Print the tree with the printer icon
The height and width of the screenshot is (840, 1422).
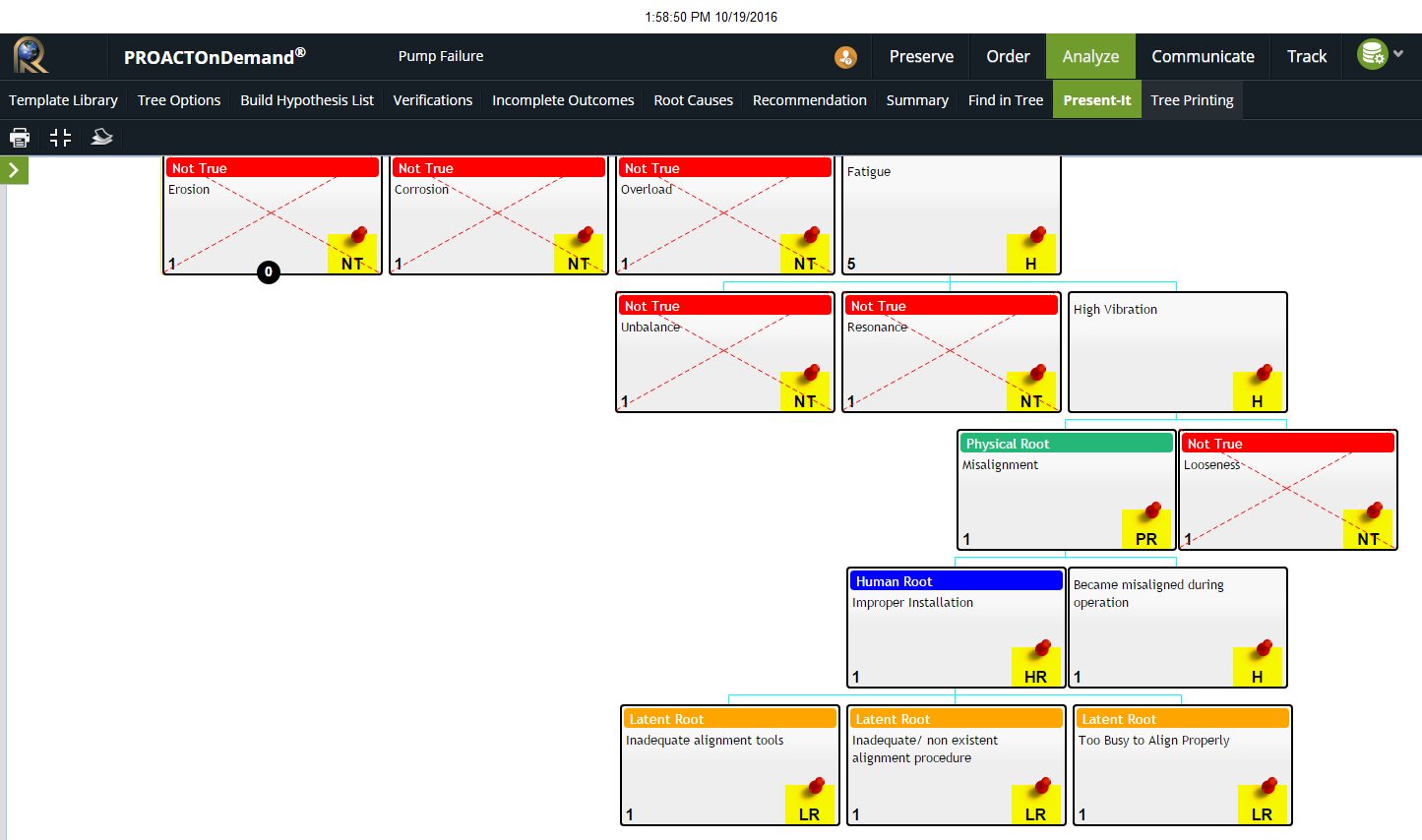(x=20, y=138)
